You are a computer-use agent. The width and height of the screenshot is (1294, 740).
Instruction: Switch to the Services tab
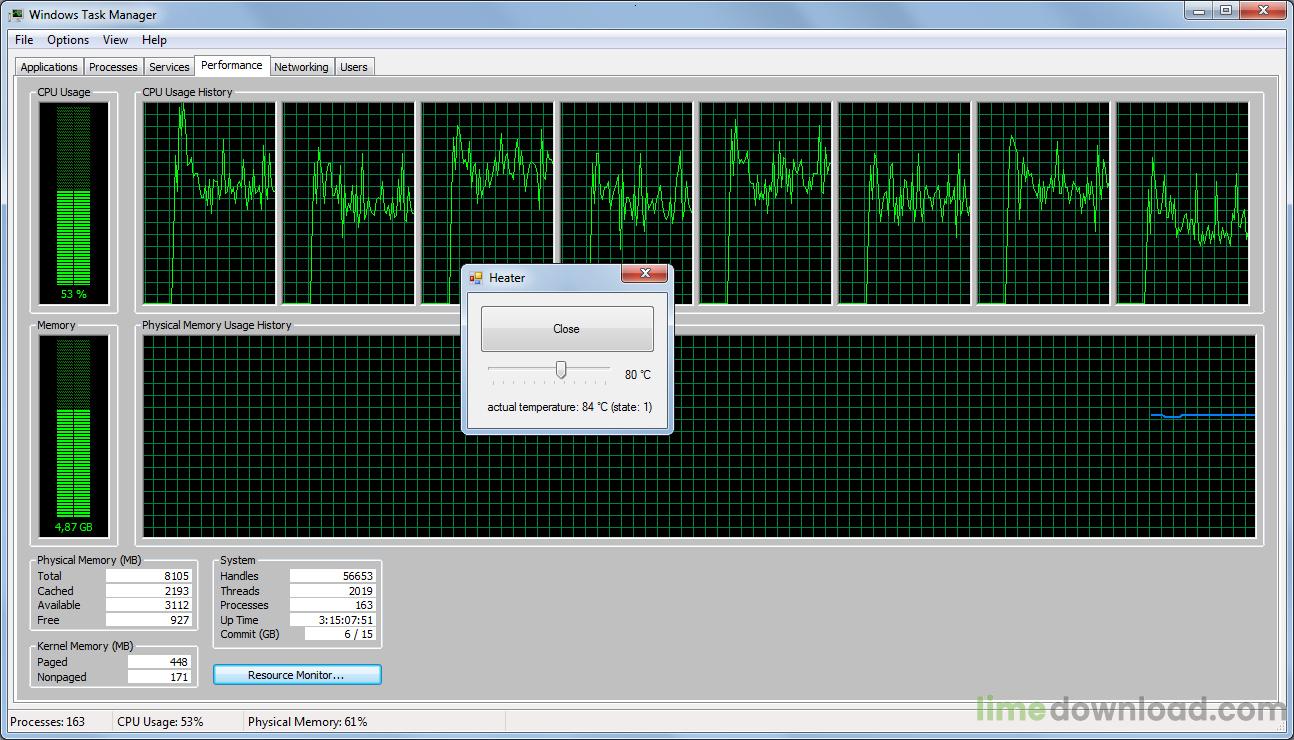pyautogui.click(x=169, y=67)
